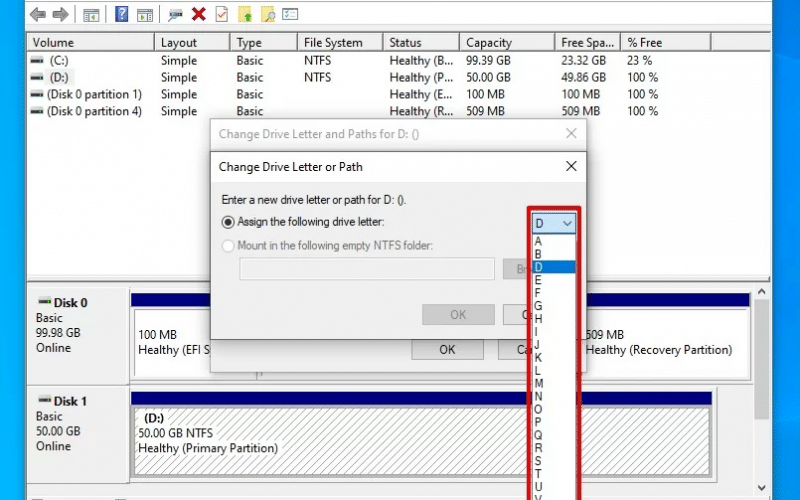Click the File System column header

point(334,43)
